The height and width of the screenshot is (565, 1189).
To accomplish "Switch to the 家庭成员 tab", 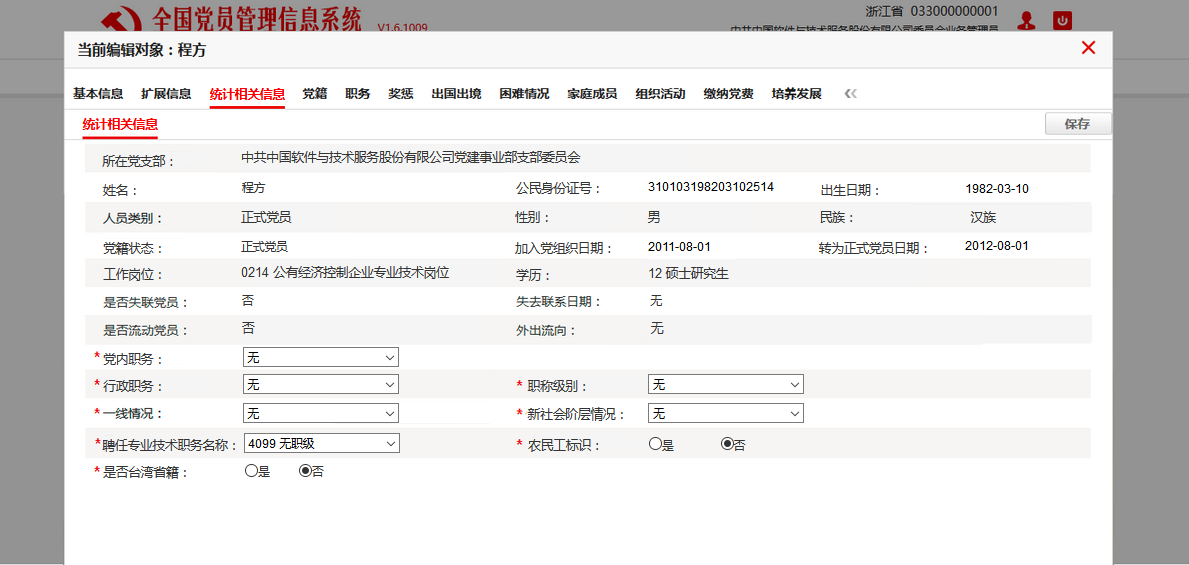I will click(592, 94).
